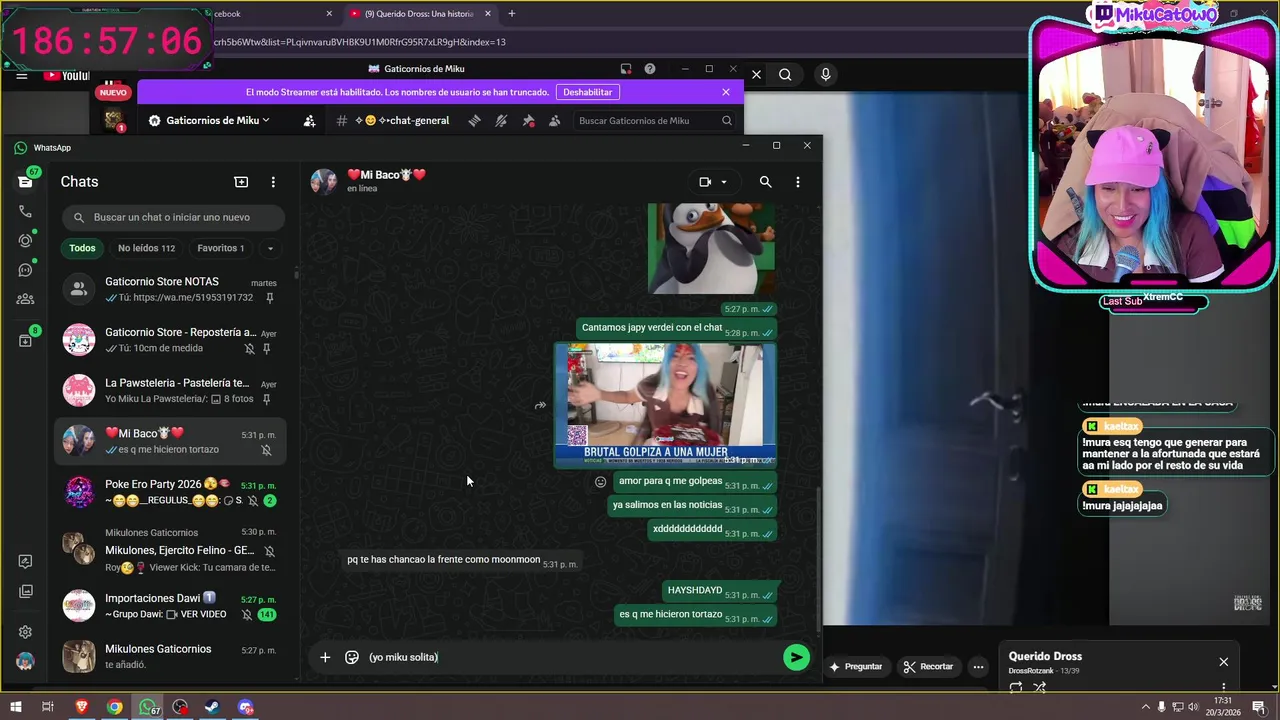Screen dimensions: 1280x720
Task: Send the typed WhatsApp message
Action: [x=796, y=657]
